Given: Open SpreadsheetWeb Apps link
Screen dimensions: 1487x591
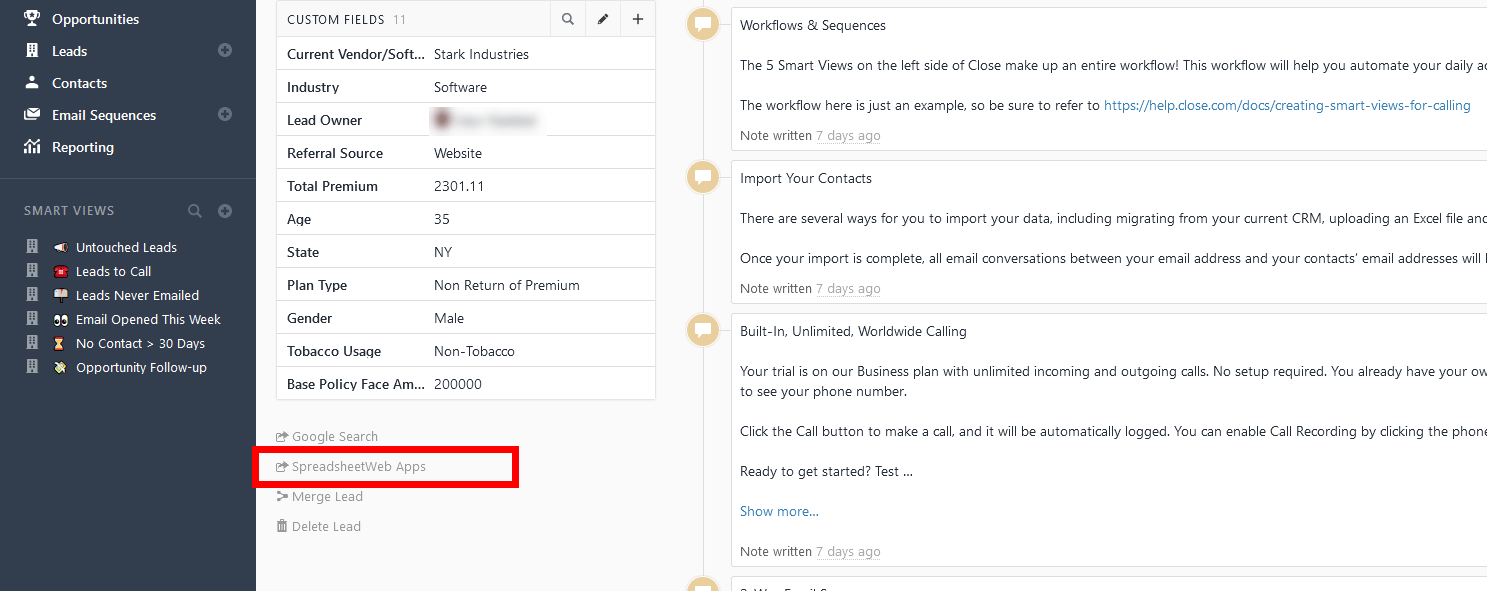Looking at the screenshot, I should (x=359, y=467).
